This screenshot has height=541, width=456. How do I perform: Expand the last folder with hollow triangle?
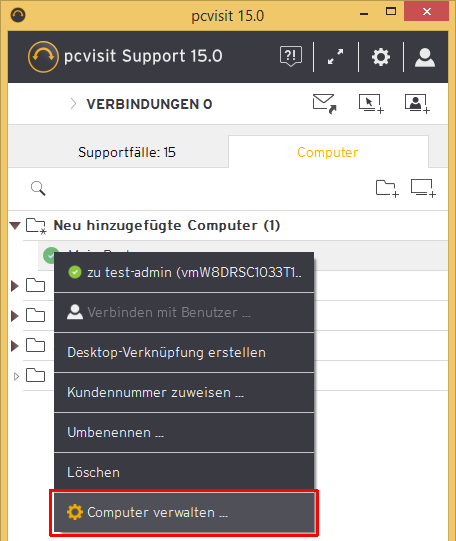16,376
